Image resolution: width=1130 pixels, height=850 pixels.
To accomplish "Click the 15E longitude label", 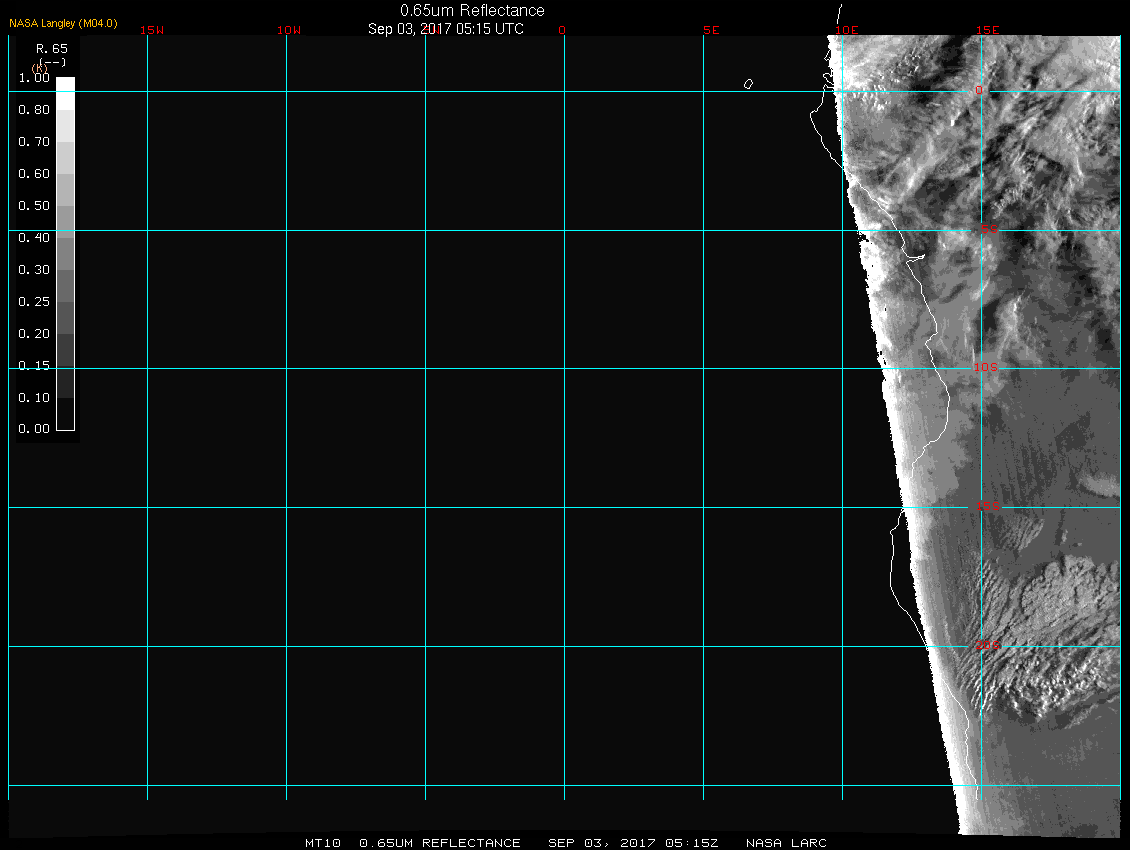I will (988, 30).
